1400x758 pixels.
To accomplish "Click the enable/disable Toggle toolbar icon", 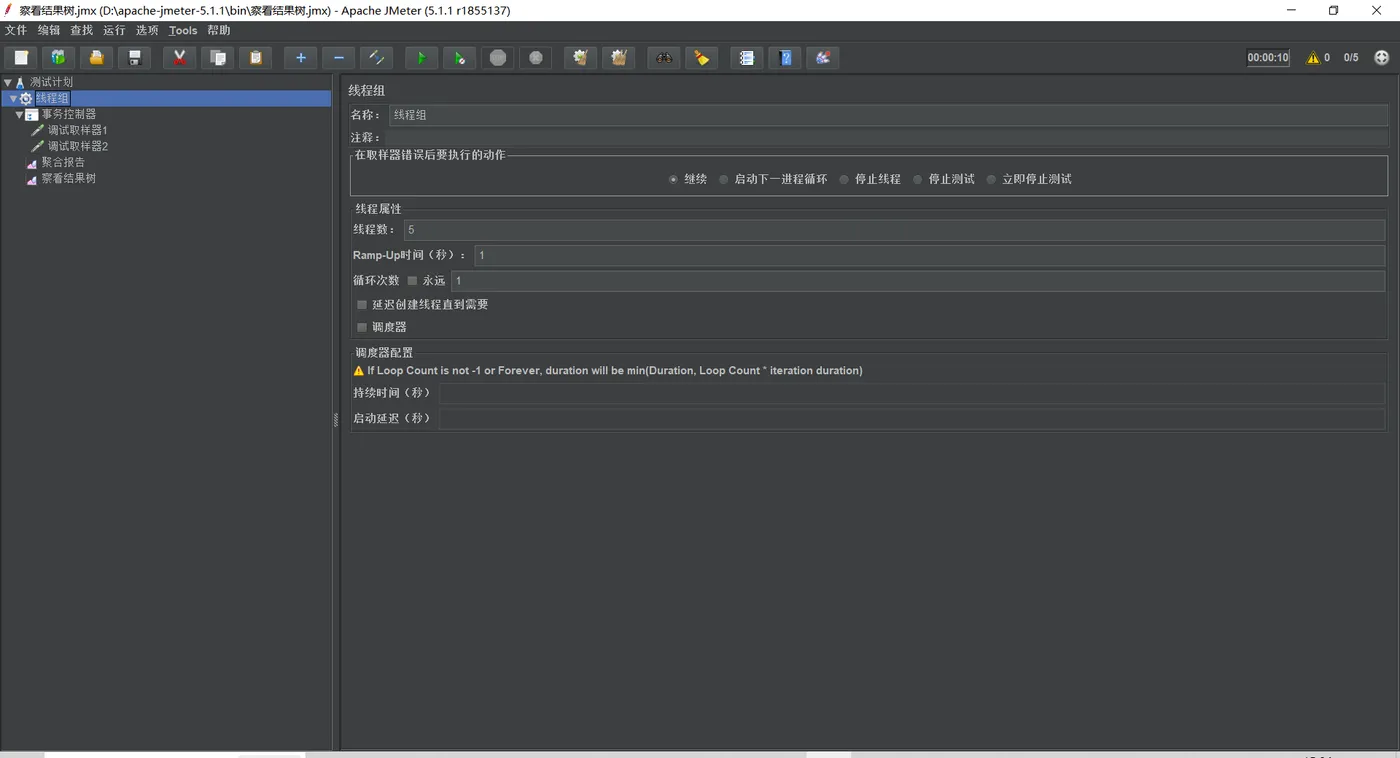I will [x=376, y=58].
